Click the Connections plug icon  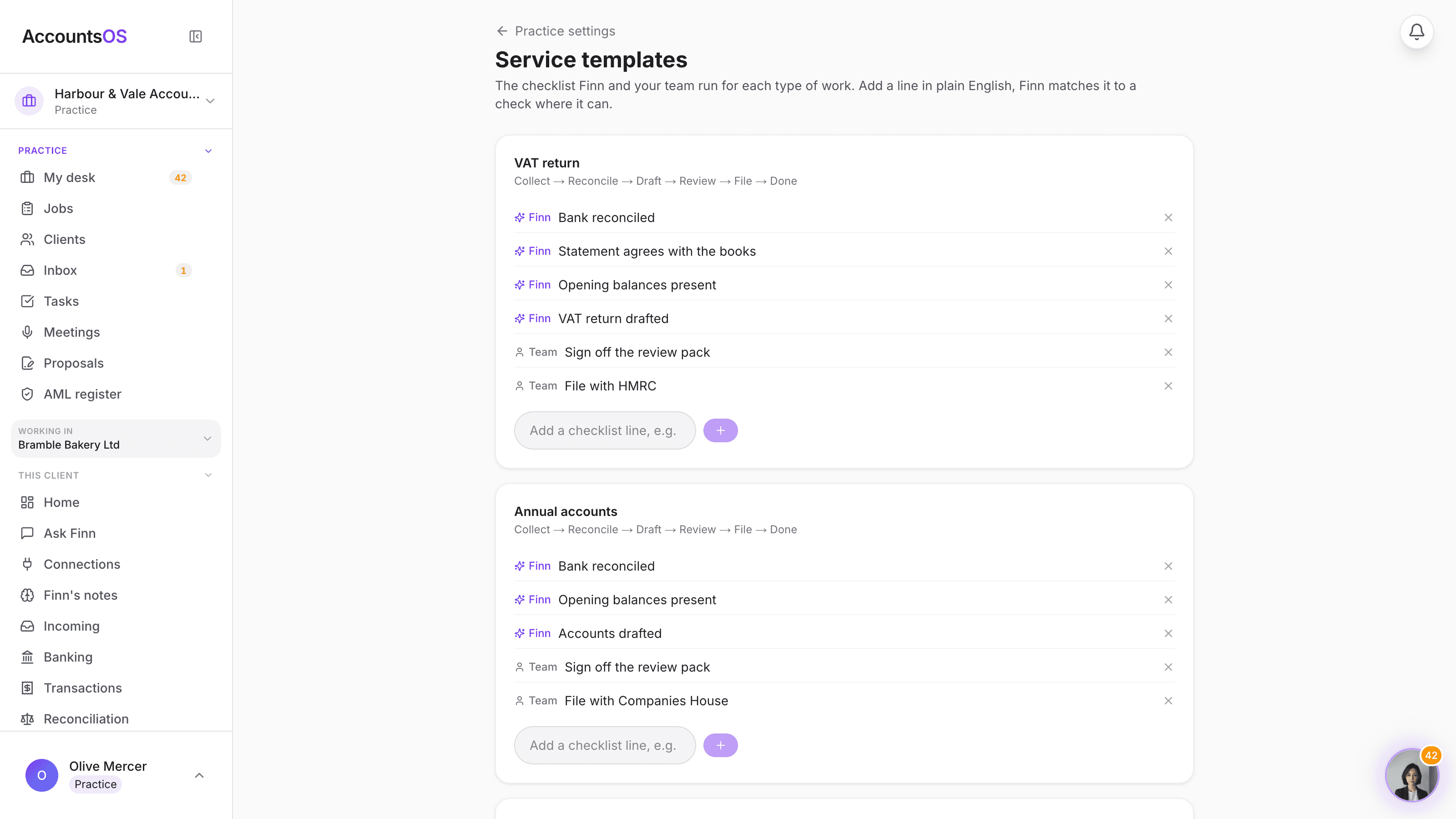[27, 564]
